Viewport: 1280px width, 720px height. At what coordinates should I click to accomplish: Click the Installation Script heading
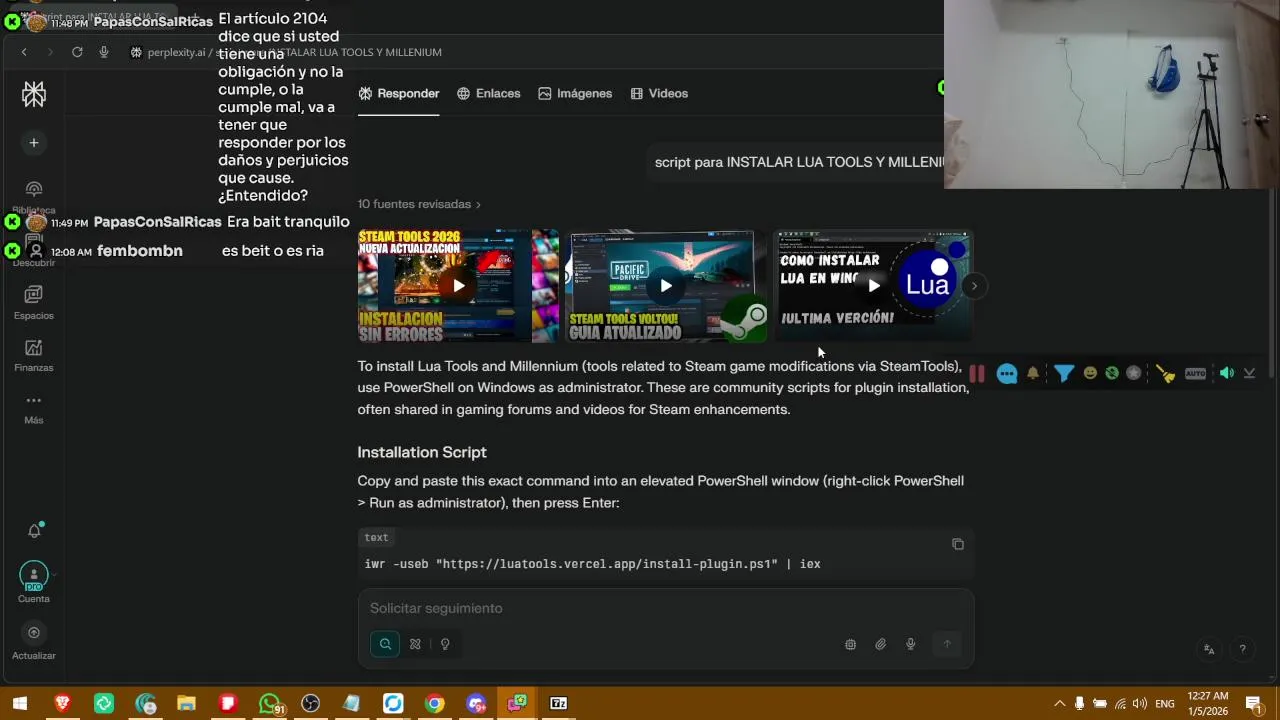pos(422,452)
